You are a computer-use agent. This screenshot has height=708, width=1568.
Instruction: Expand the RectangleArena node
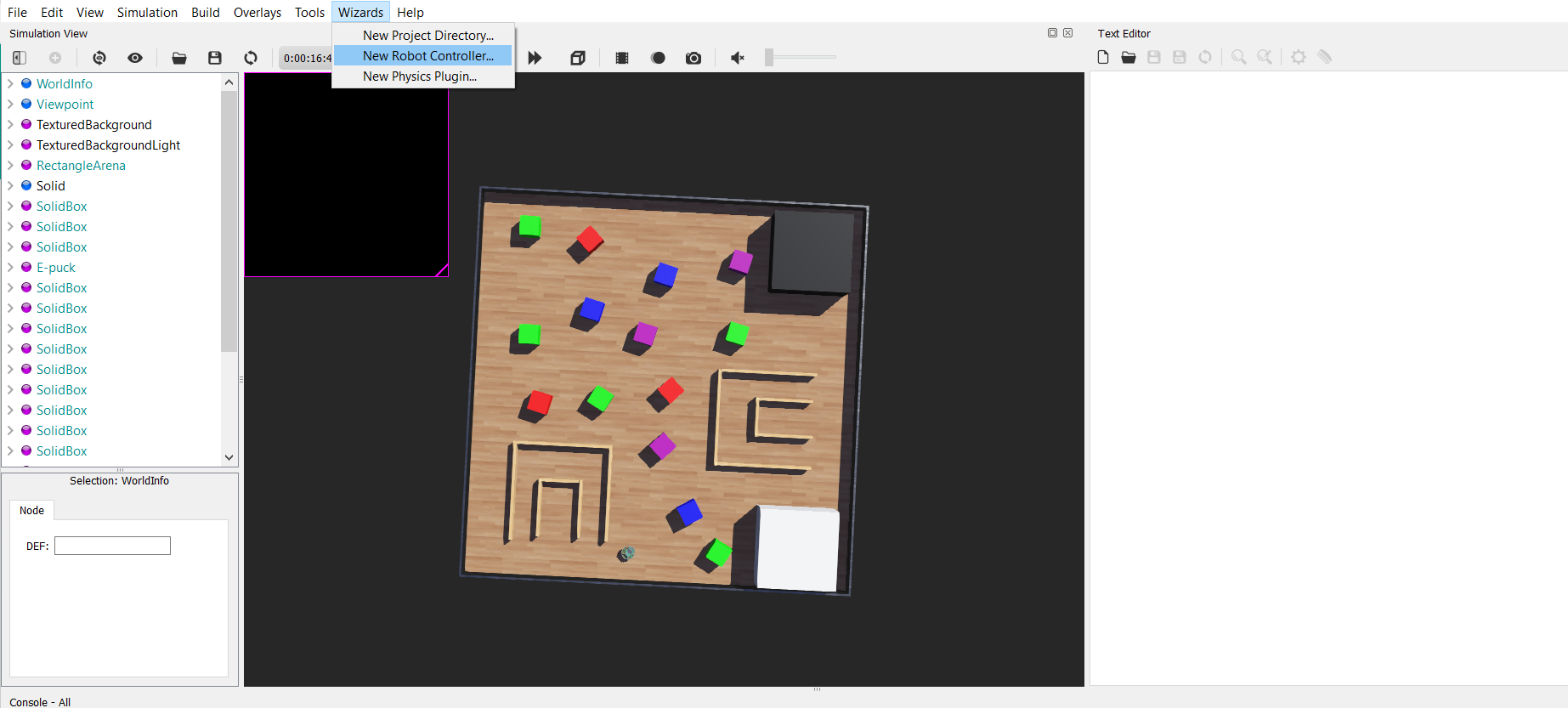point(10,165)
